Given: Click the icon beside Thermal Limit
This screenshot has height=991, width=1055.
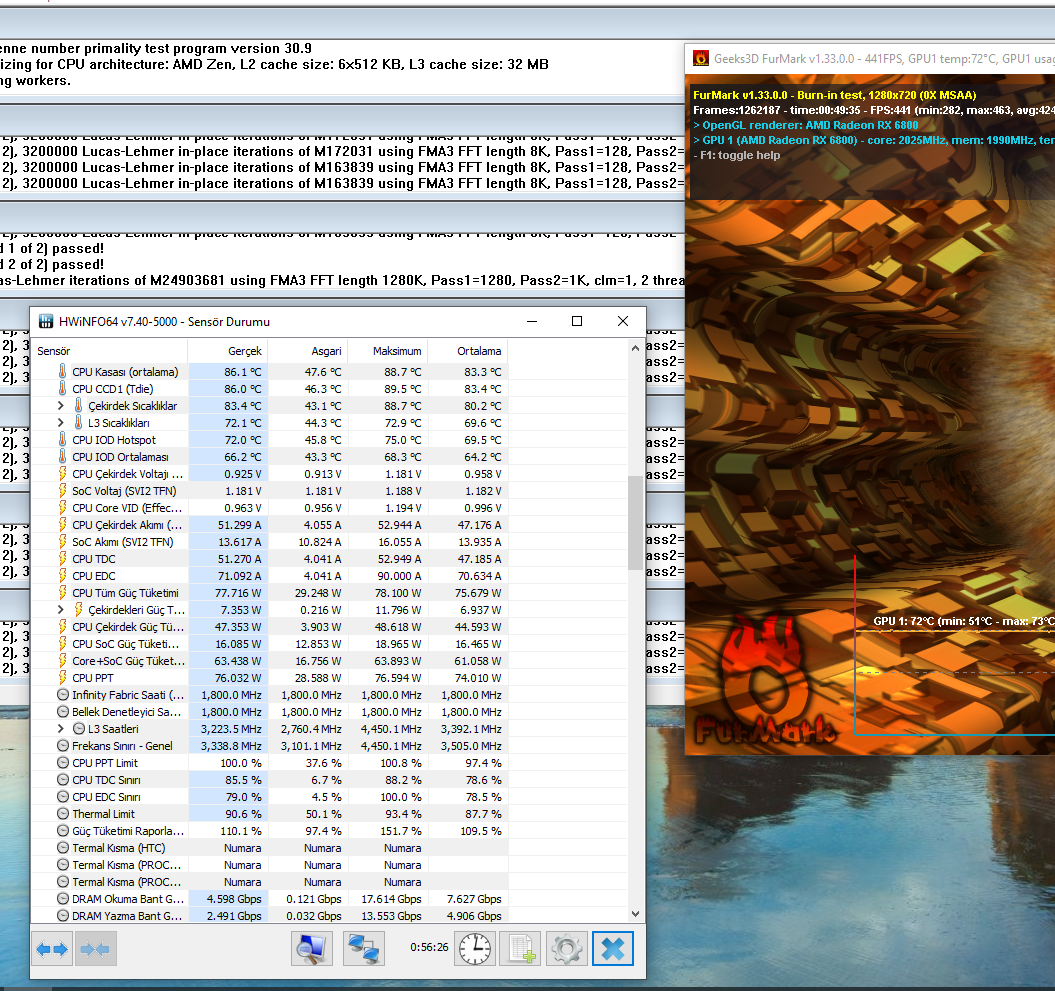Looking at the screenshot, I should coord(63,813).
